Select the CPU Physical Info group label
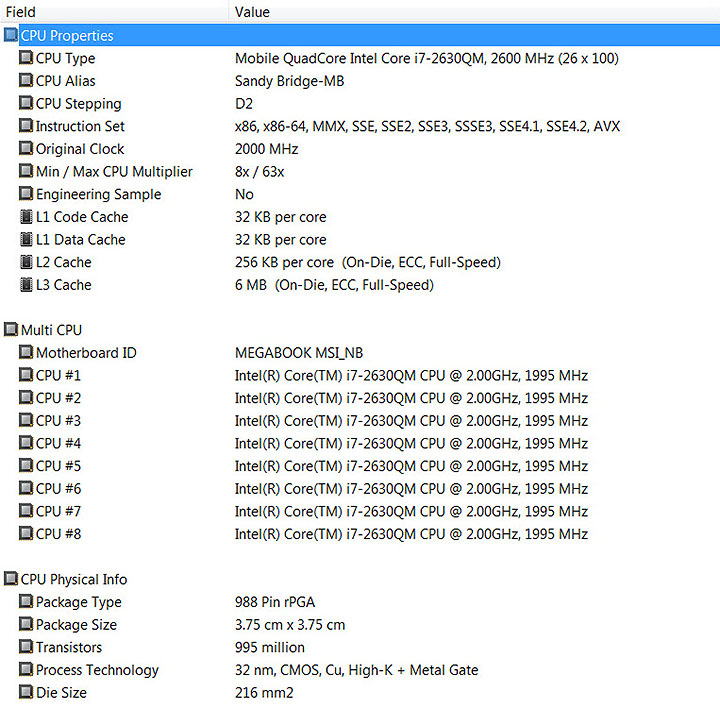The height and width of the screenshot is (708, 720). [74, 579]
